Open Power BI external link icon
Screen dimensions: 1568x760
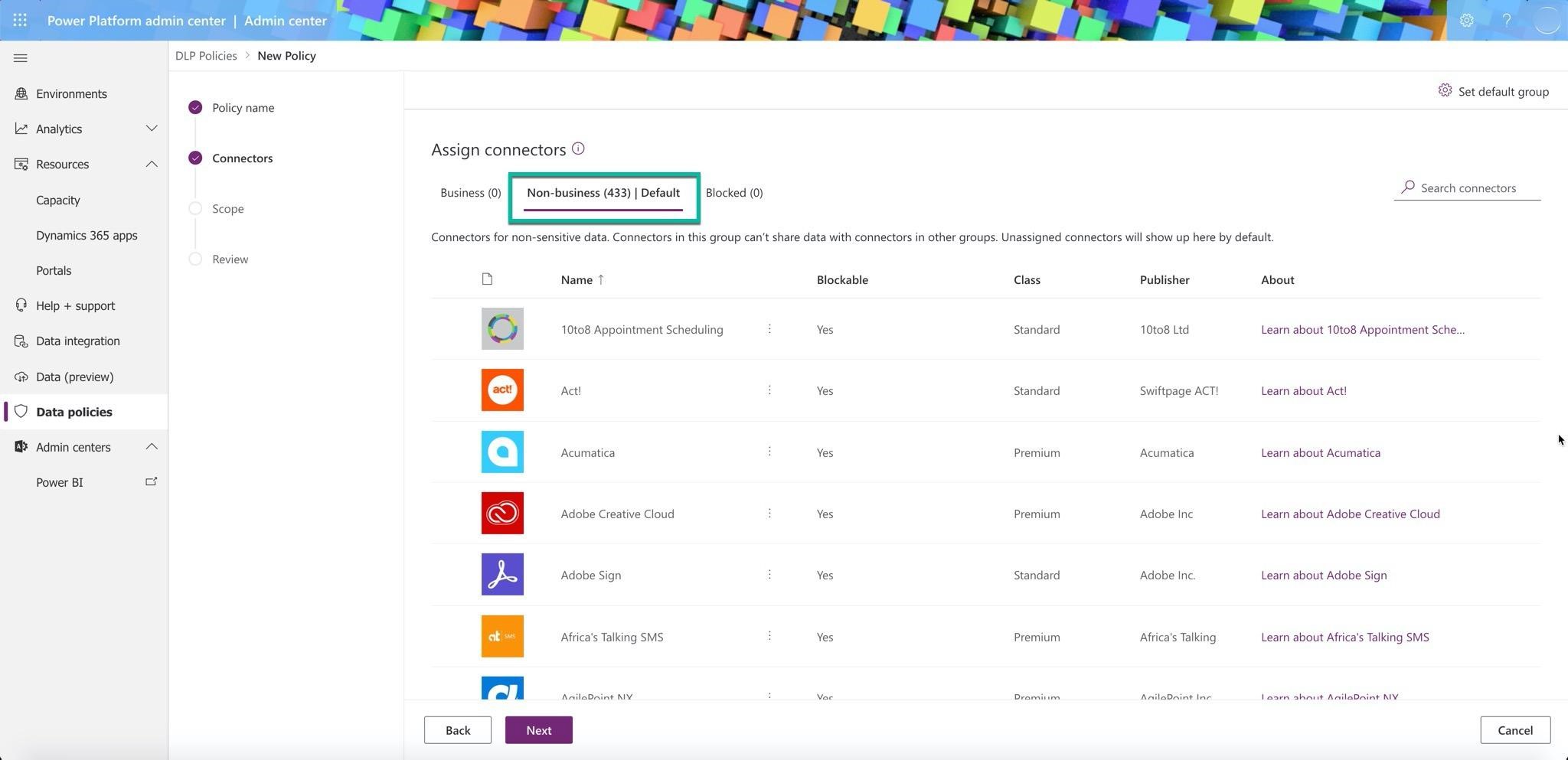[152, 482]
